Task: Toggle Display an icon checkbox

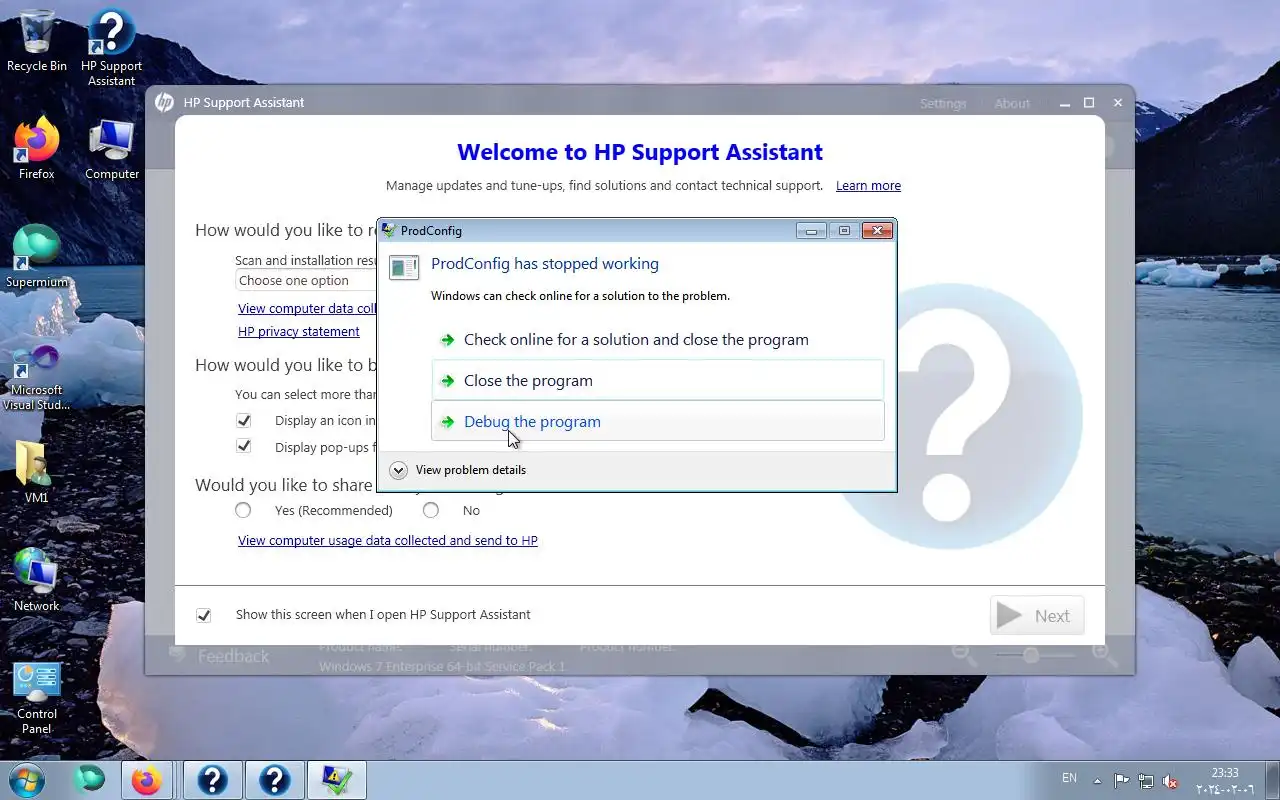Action: pos(243,420)
